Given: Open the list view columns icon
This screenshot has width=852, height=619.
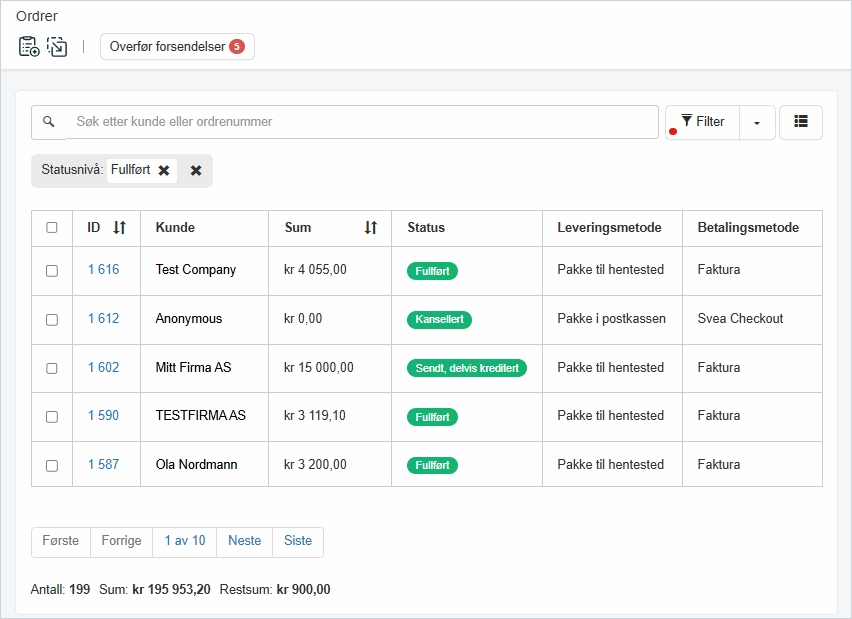Looking at the screenshot, I should tap(800, 122).
